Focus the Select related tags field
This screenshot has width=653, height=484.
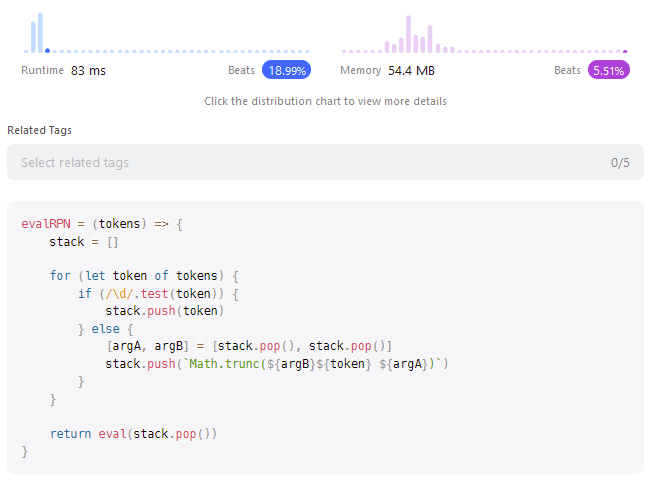point(300,162)
